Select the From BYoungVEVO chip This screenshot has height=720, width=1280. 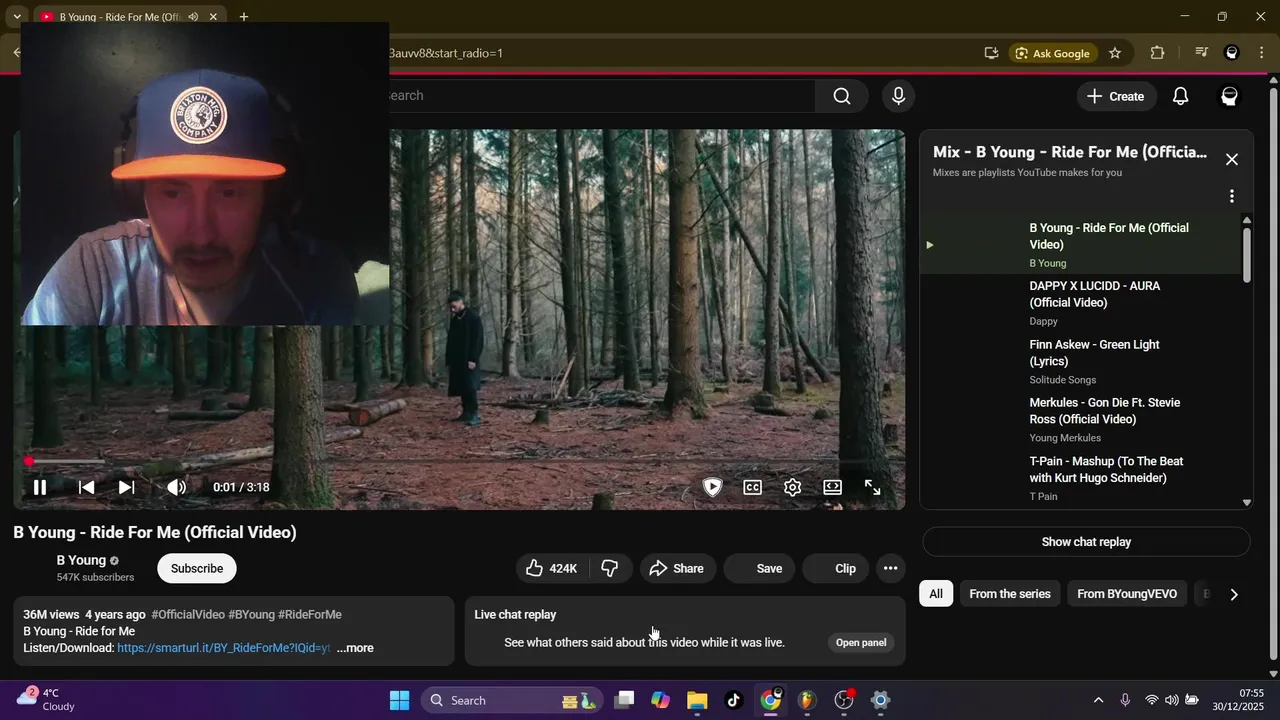(1127, 594)
